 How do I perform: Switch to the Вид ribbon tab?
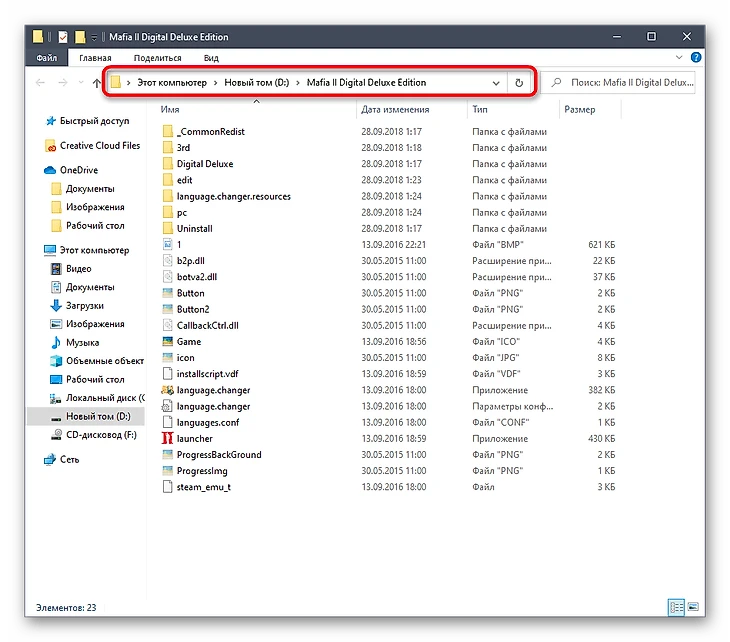click(x=211, y=59)
